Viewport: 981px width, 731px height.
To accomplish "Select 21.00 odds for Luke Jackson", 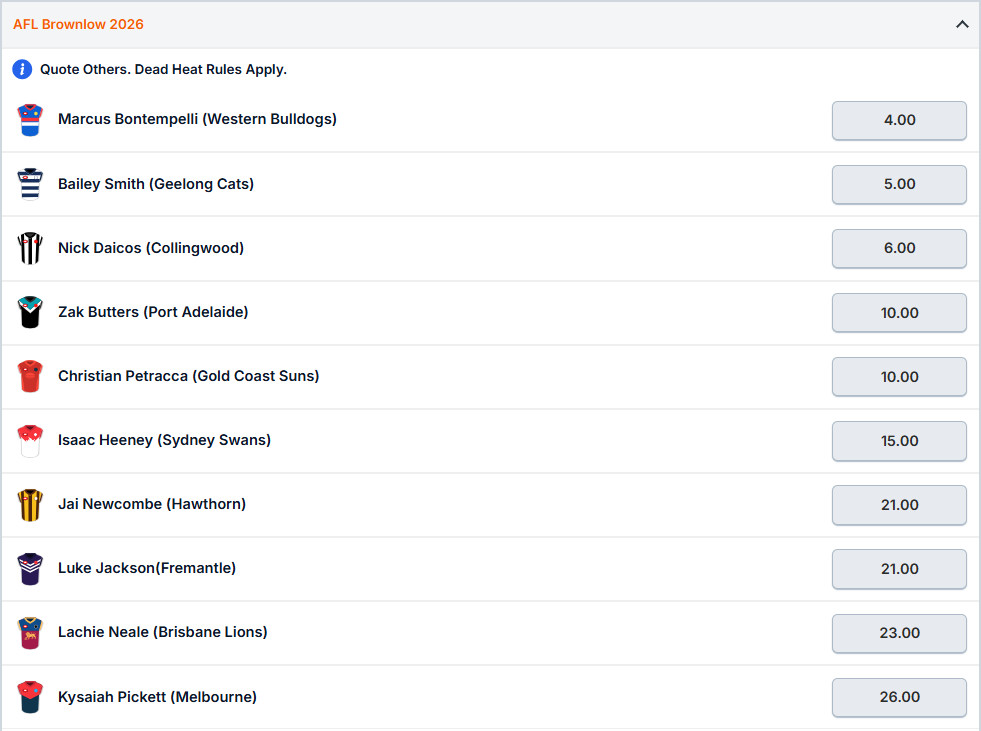I will [899, 568].
